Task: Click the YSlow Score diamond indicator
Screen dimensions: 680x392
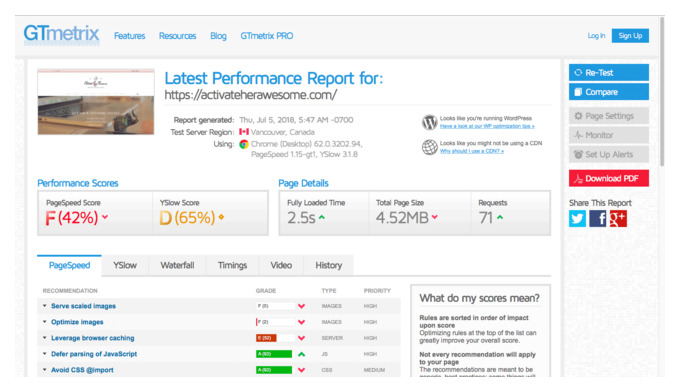Action: 221,217
